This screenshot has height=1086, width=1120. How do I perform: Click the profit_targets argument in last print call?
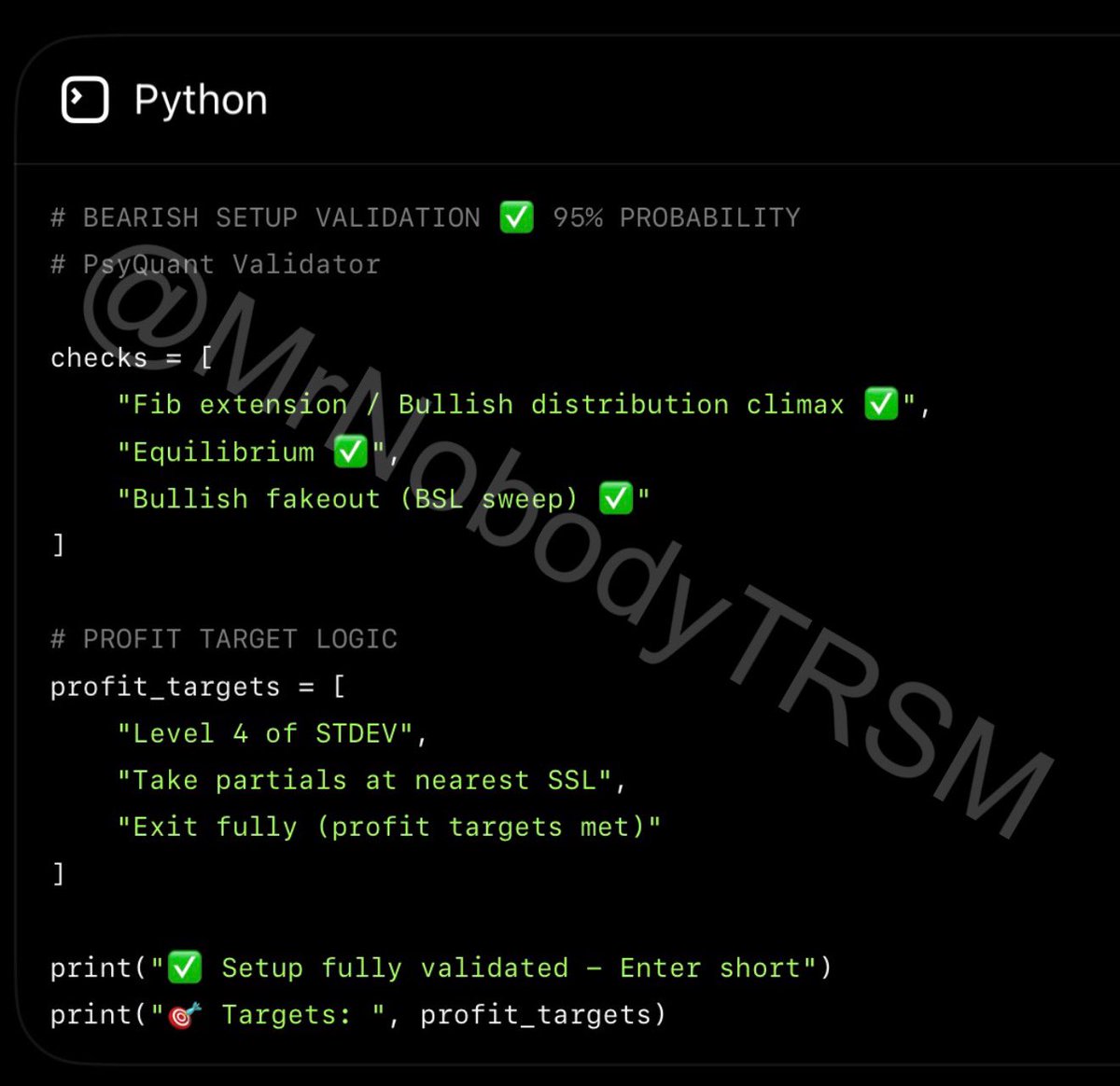[536, 1015]
